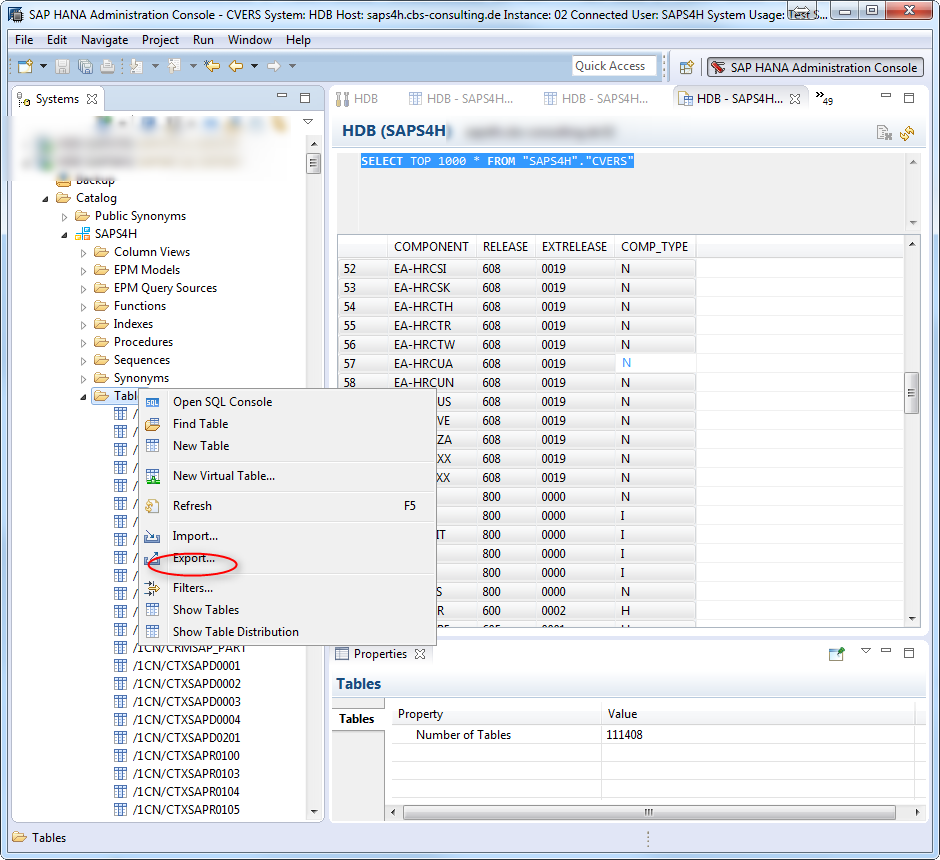The image size is (940, 860).
Task: Open the Systems view menu triangle
Action: (308, 122)
